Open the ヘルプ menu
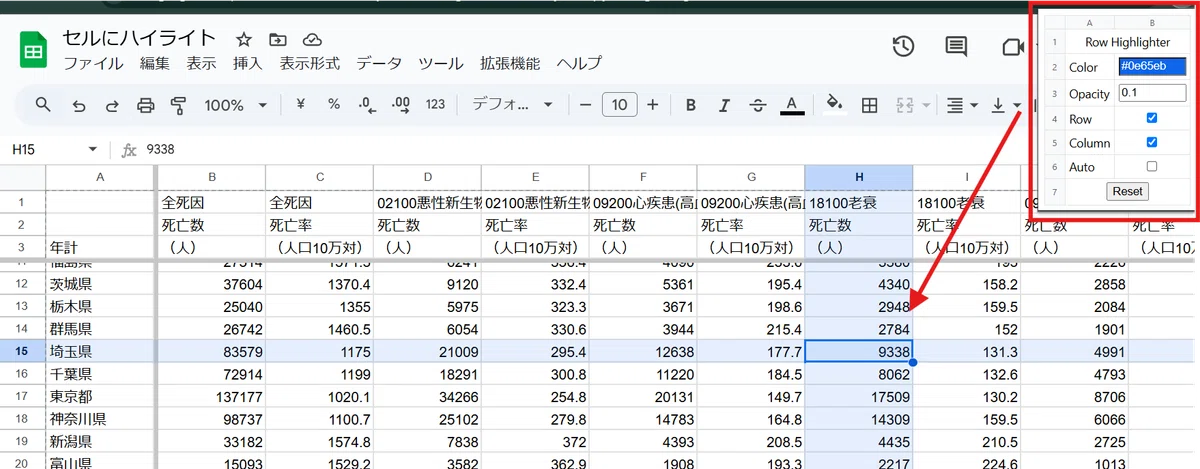The image size is (1200, 469). (x=579, y=63)
